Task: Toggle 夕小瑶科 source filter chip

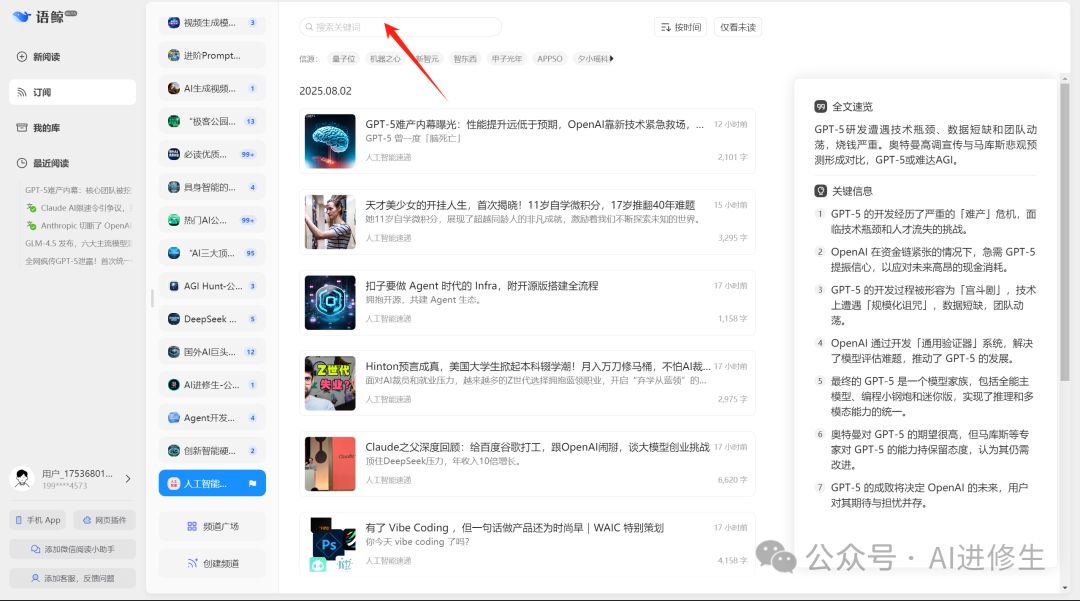Action: point(592,59)
